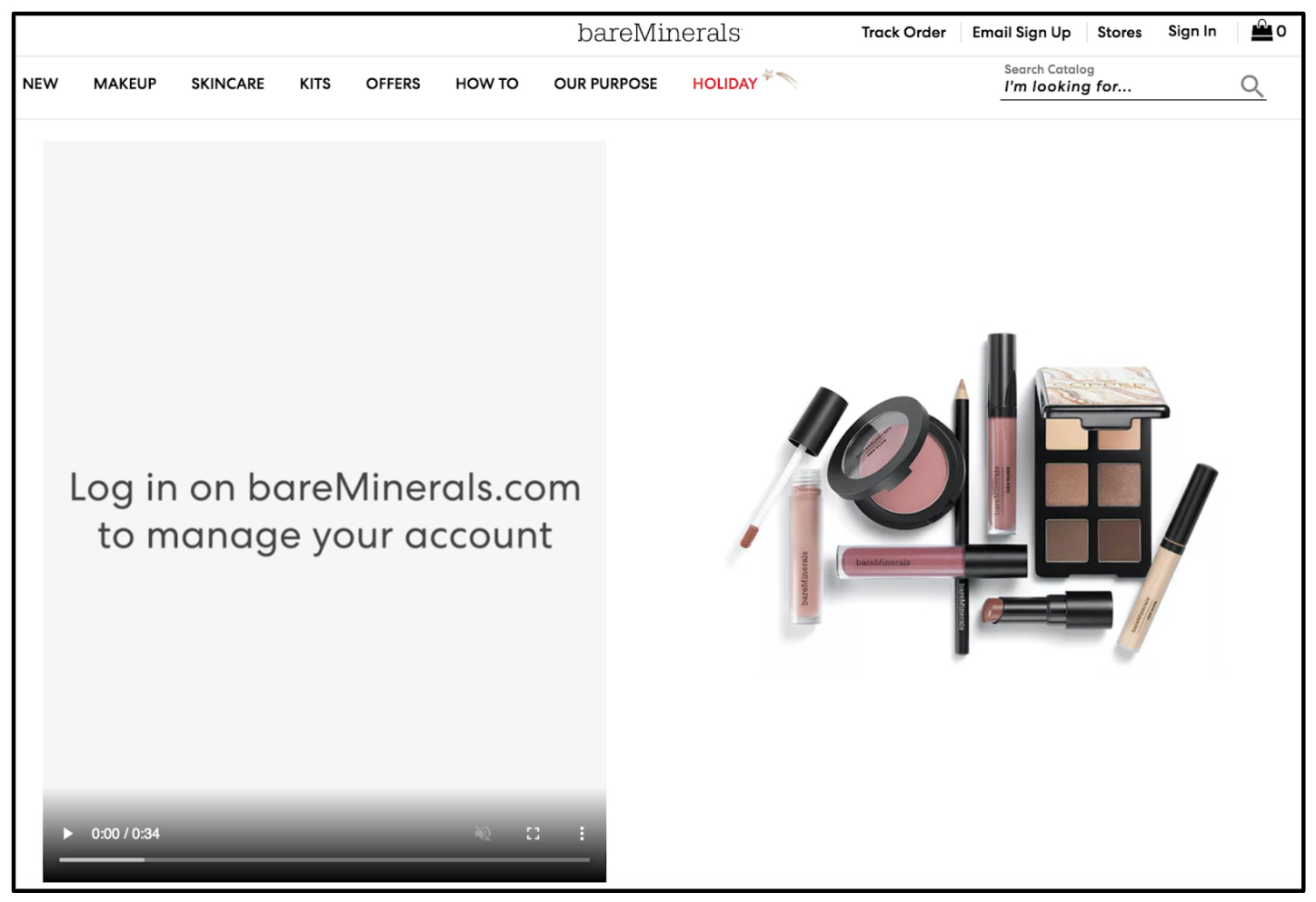Click the Track Order link
1316x902 pixels.
coord(903,33)
